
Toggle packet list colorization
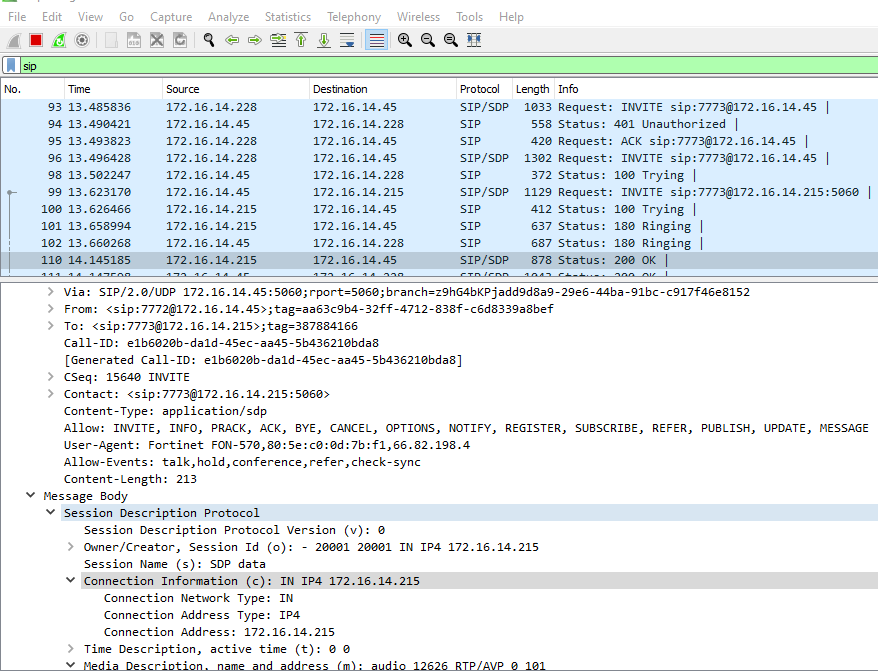coord(376,40)
